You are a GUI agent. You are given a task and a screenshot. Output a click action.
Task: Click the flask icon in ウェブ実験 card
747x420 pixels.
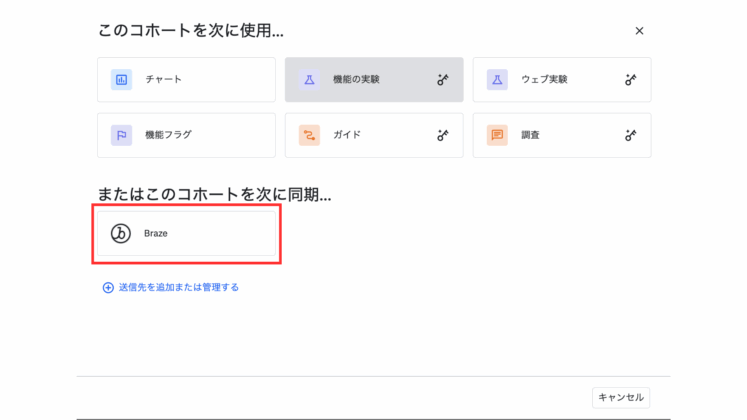point(497,80)
